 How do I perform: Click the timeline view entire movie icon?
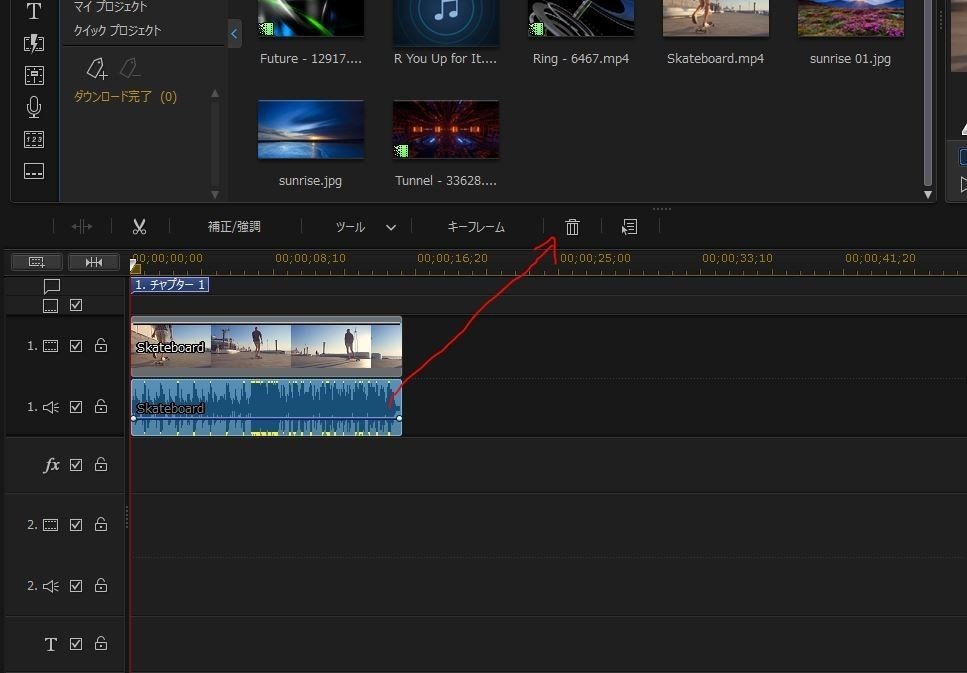(37, 262)
